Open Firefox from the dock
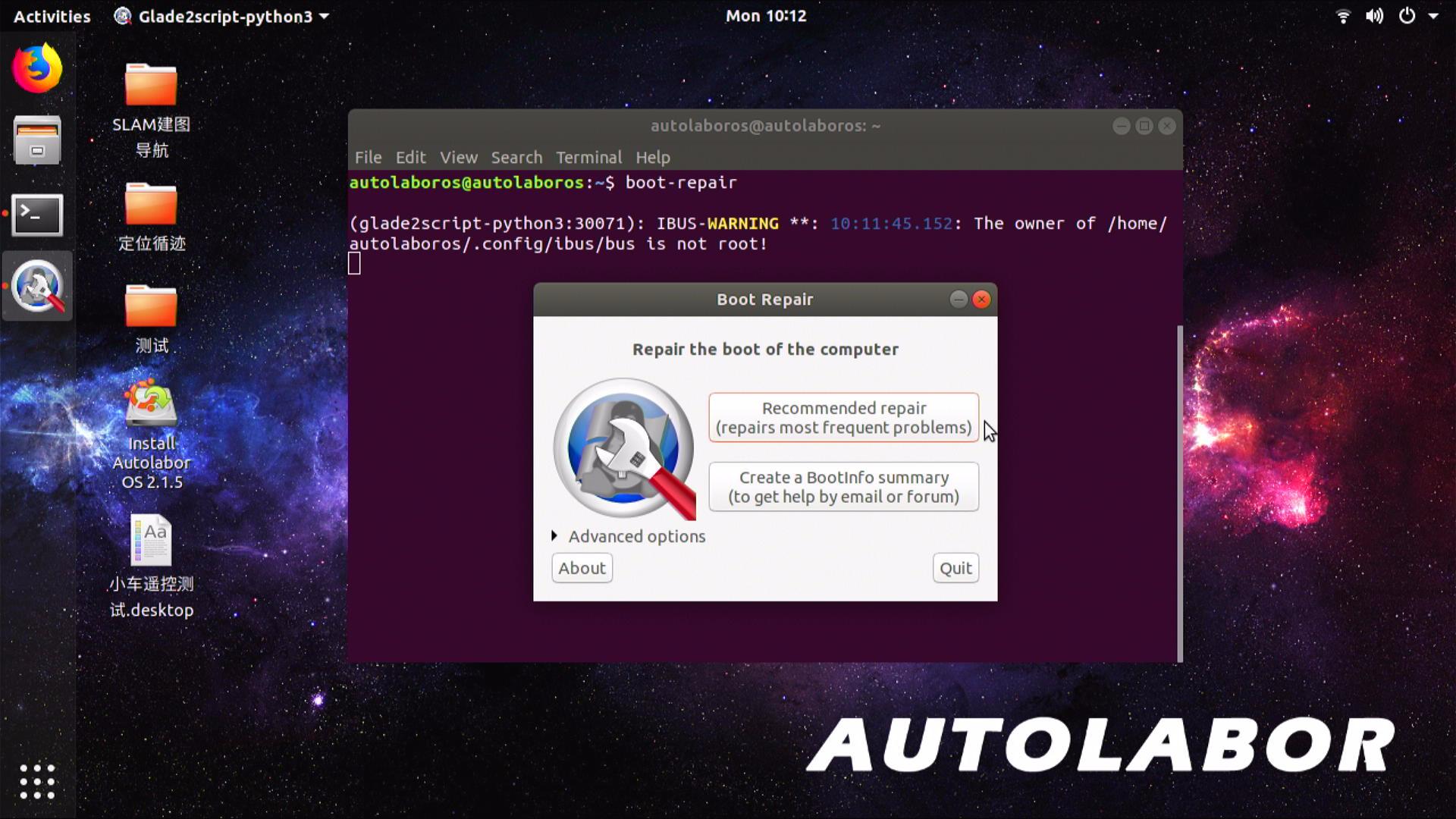This screenshot has width=1456, height=819. 36,68
